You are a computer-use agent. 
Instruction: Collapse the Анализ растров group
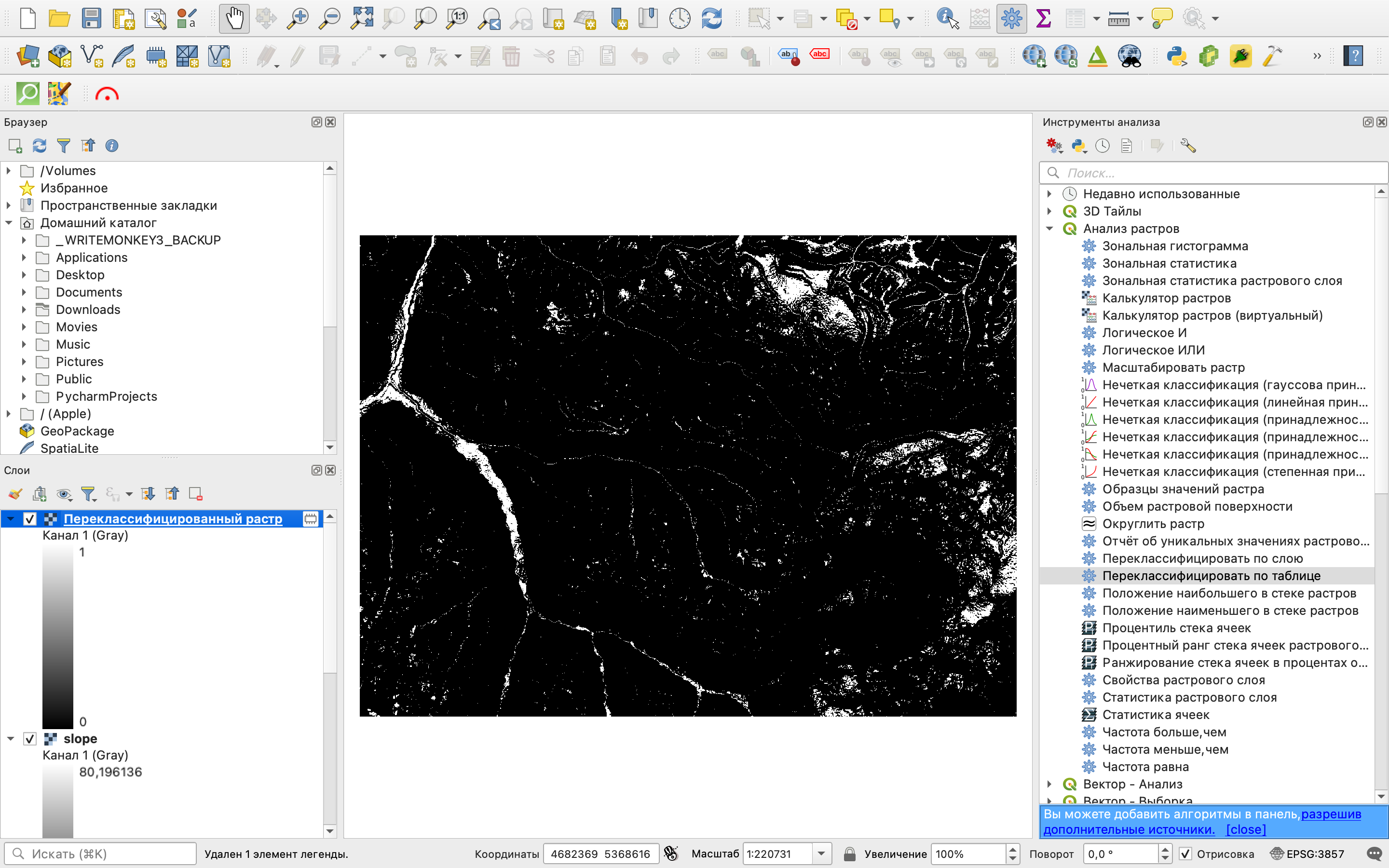point(1050,229)
